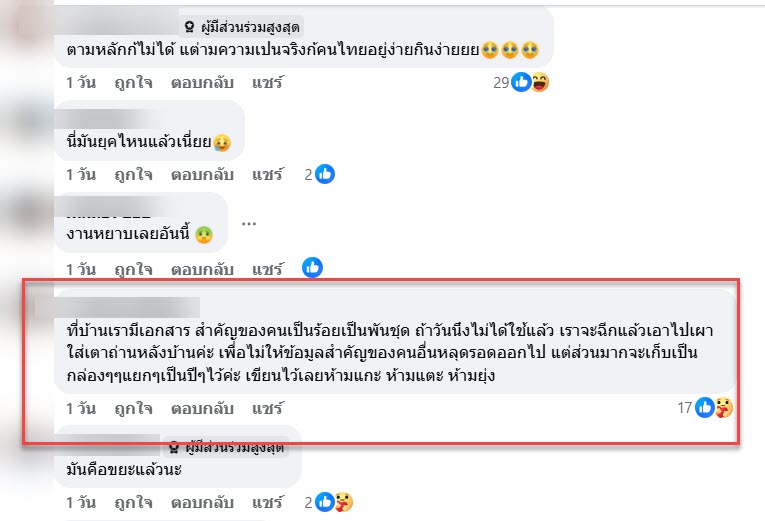Click ตอบกลับ under งานหยาบเลยอันนี้ comment
This screenshot has width=765, height=521.
pos(202,269)
